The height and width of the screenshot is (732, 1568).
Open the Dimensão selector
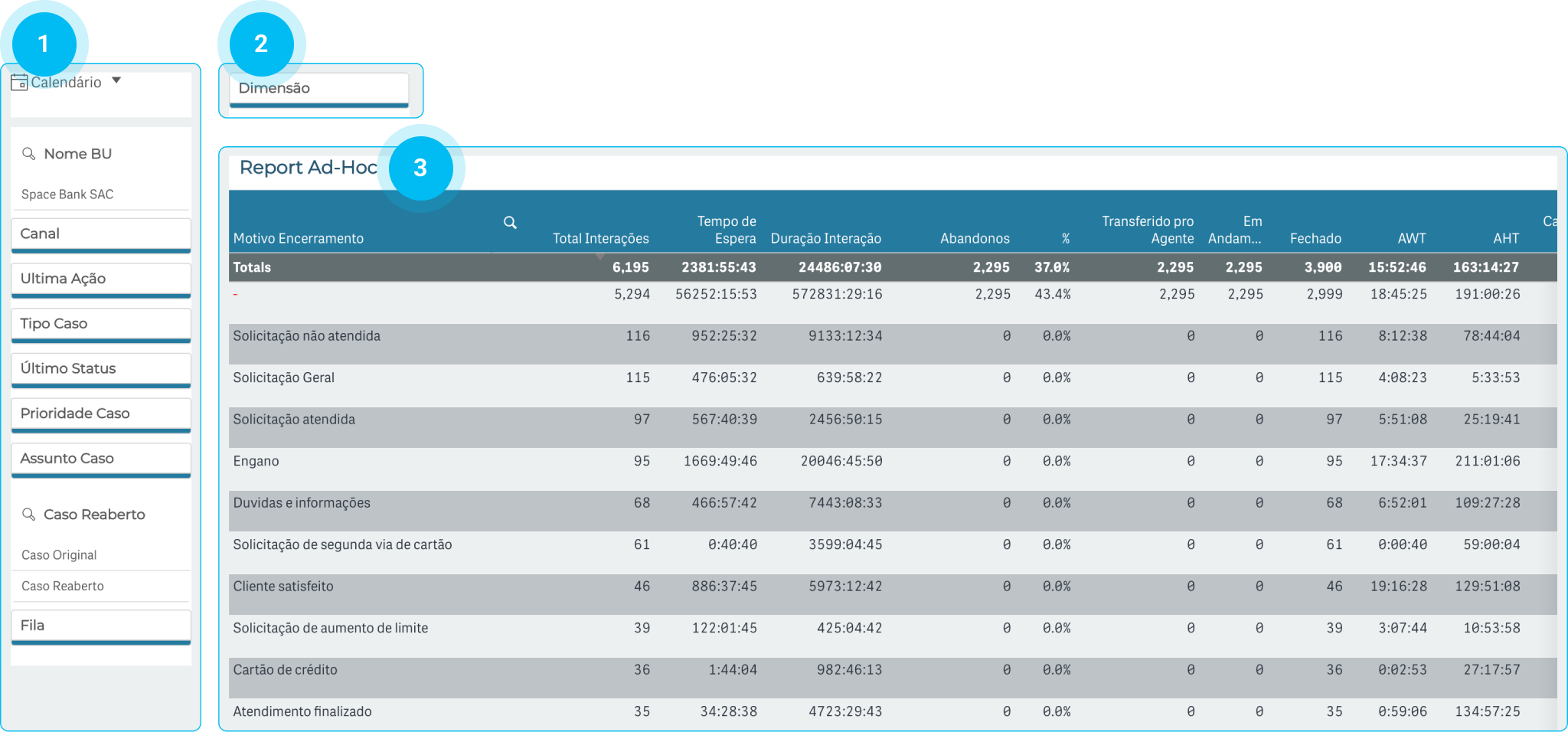click(318, 89)
